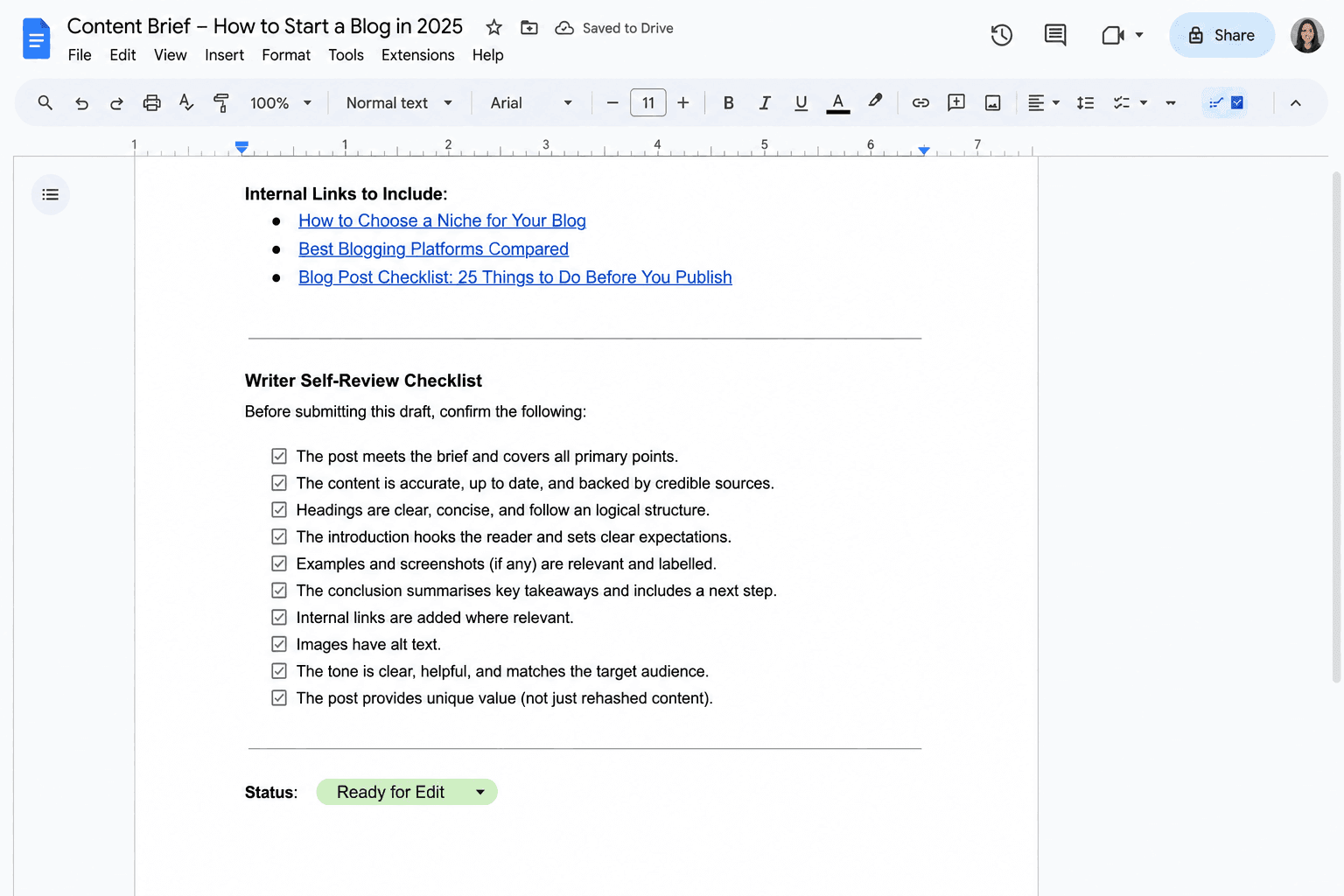Open the Insert menu

click(x=224, y=55)
